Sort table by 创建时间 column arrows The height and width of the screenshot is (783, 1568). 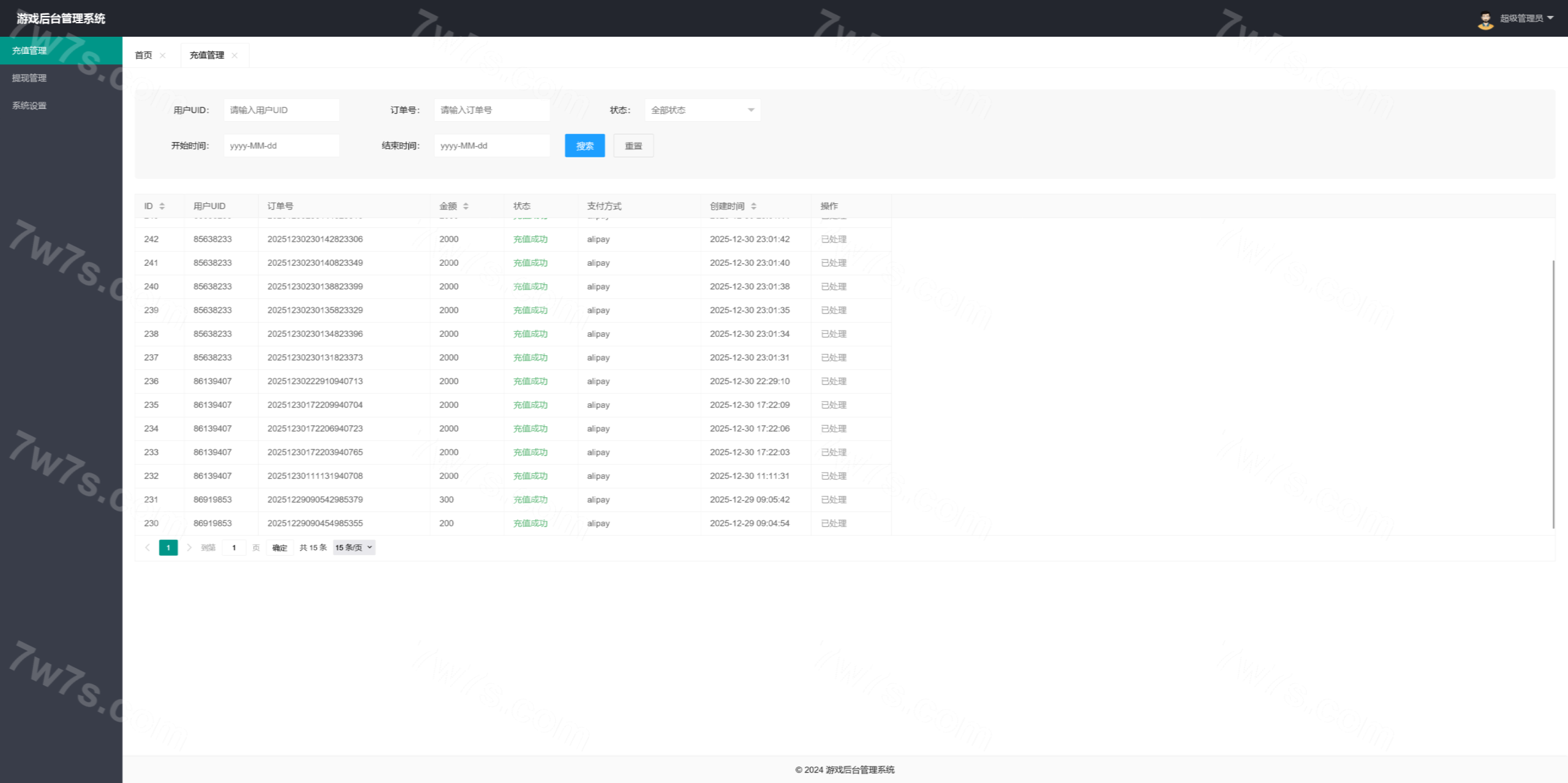coord(753,206)
